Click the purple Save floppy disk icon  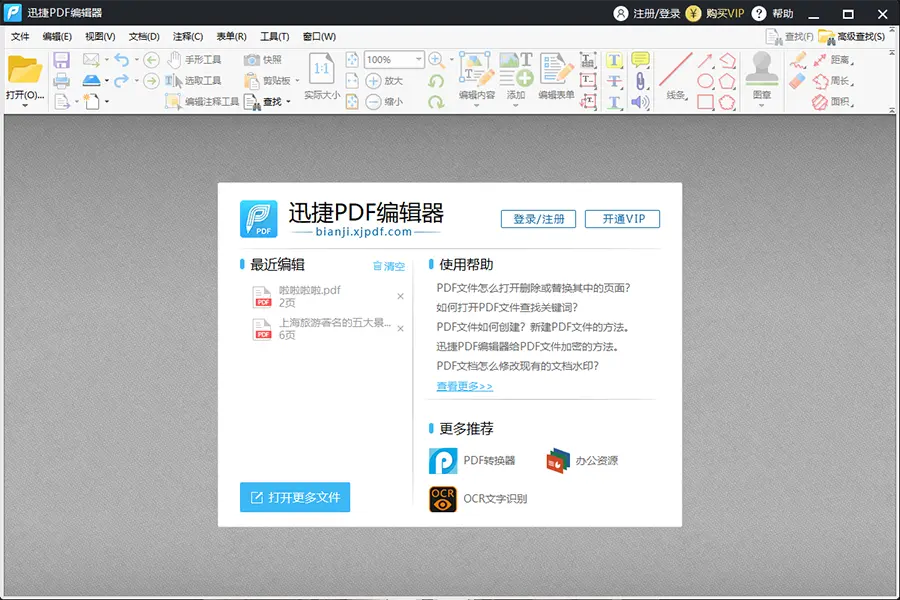pos(61,60)
